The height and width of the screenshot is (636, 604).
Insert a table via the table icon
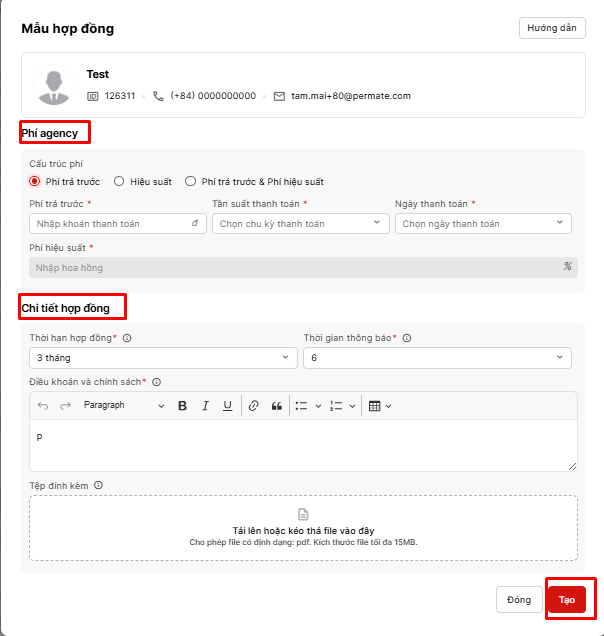point(375,406)
